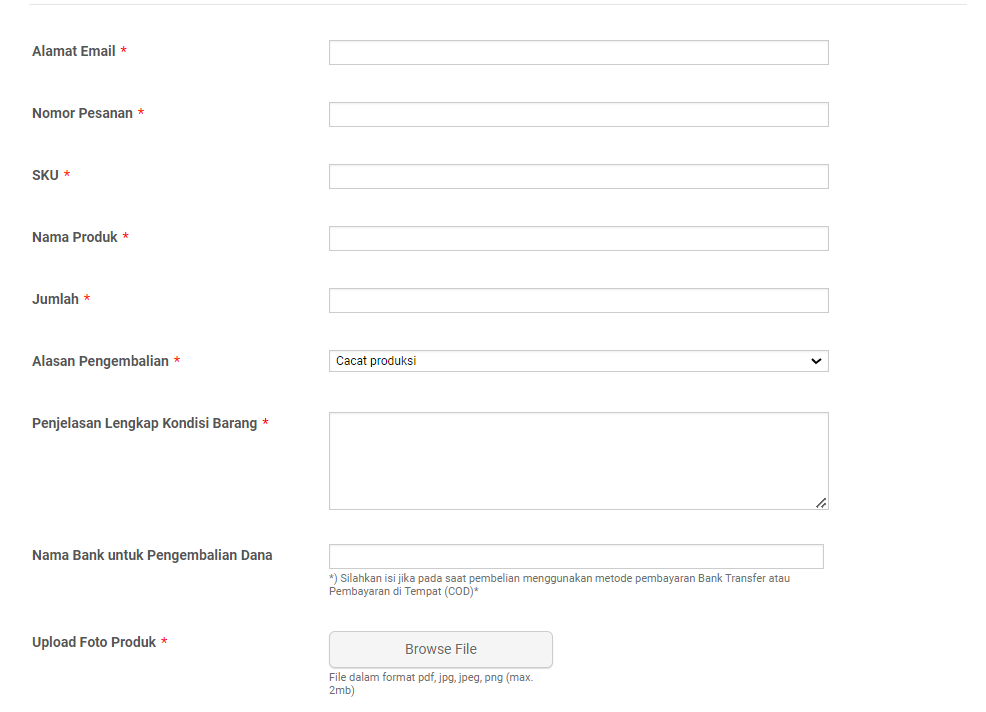The height and width of the screenshot is (712, 986).
Task: Click the Alamat Email input field
Action: (x=579, y=52)
